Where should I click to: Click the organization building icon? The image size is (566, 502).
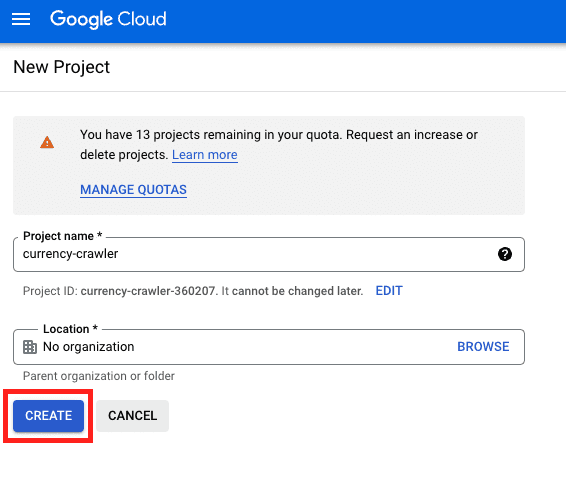tap(30, 347)
